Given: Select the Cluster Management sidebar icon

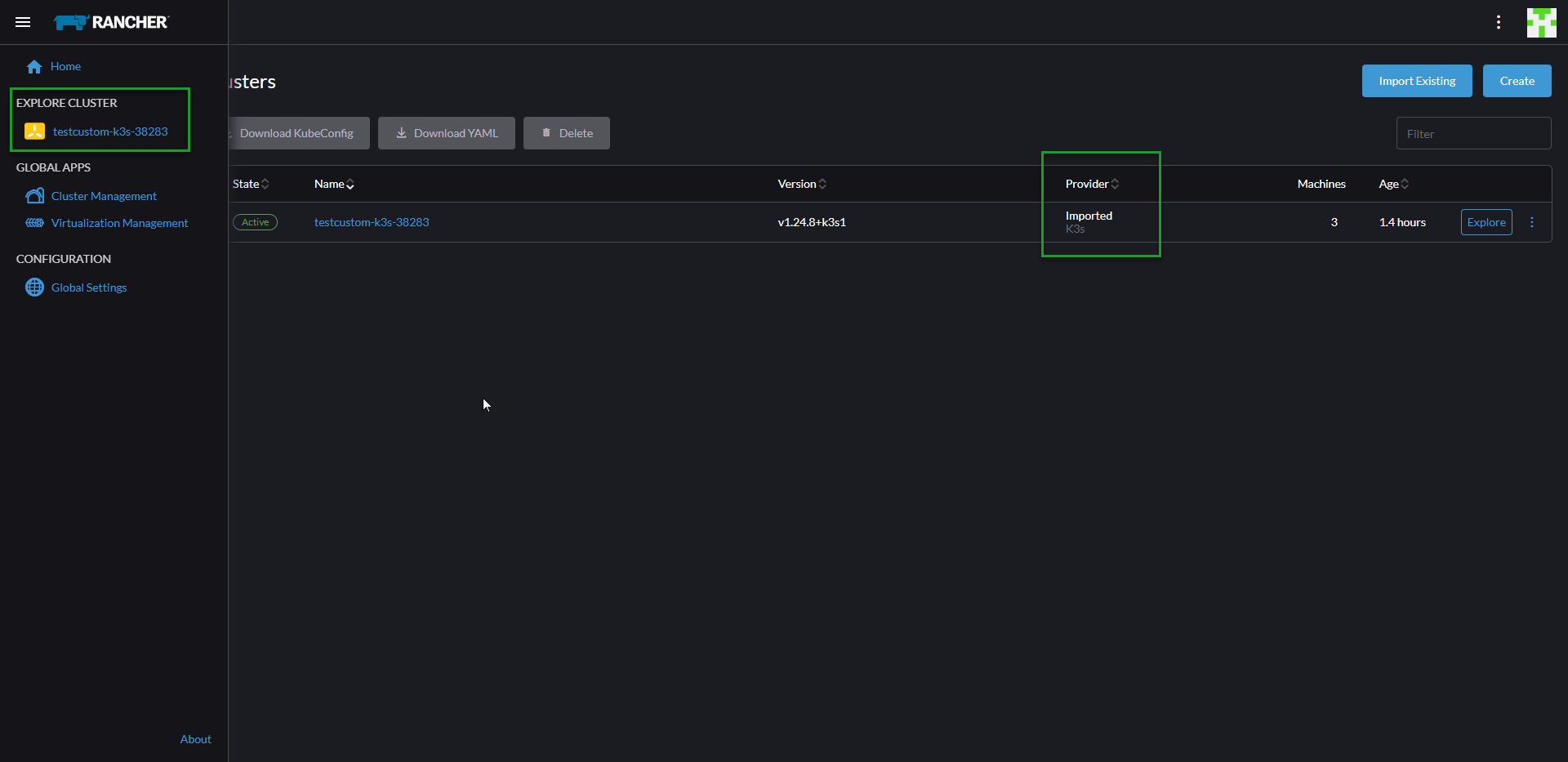Looking at the screenshot, I should [x=34, y=195].
